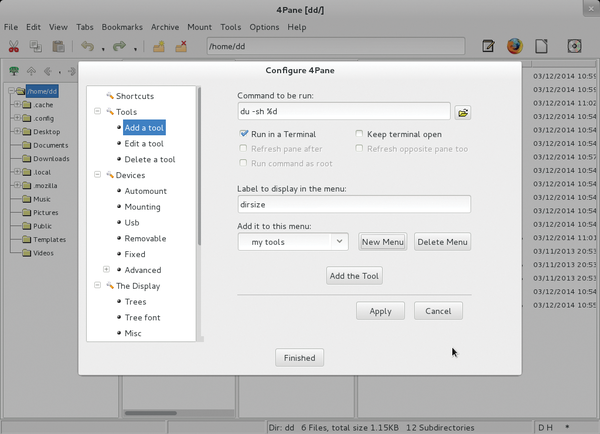The image size is (600, 434).
Task: Browse for command using folder icon
Action: click(463, 113)
